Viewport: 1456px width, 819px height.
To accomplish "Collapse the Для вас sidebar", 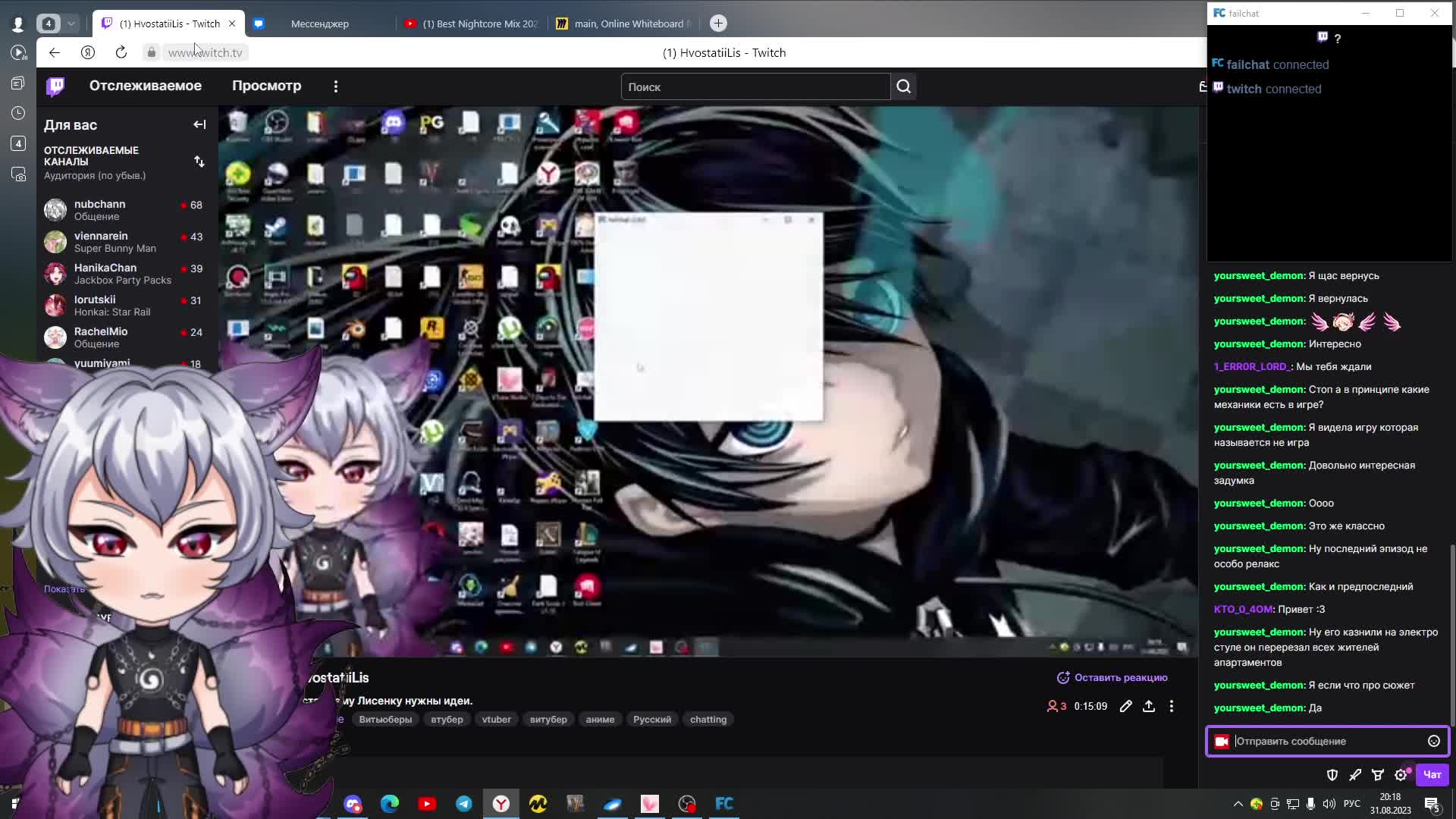I will point(199,124).
